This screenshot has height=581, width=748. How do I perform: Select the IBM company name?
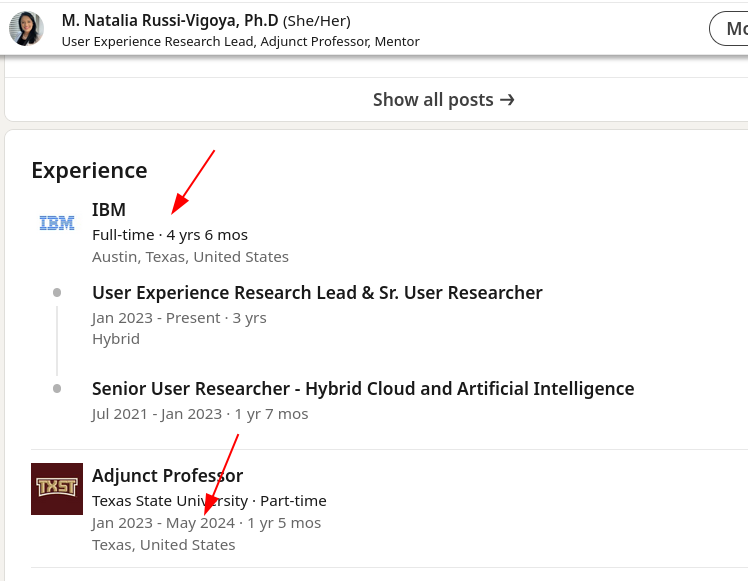pyautogui.click(x=109, y=210)
